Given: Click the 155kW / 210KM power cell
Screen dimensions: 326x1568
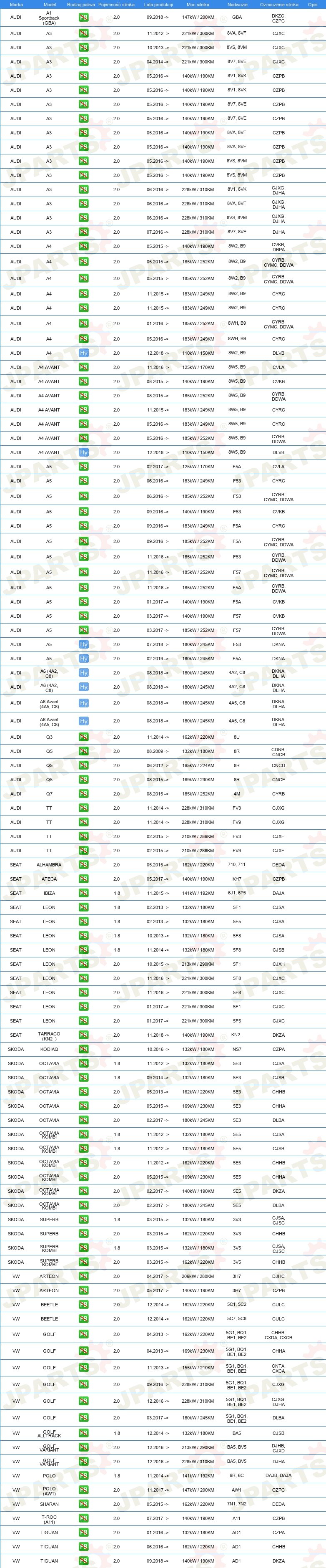Looking at the screenshot, I should tap(198, 1368).
